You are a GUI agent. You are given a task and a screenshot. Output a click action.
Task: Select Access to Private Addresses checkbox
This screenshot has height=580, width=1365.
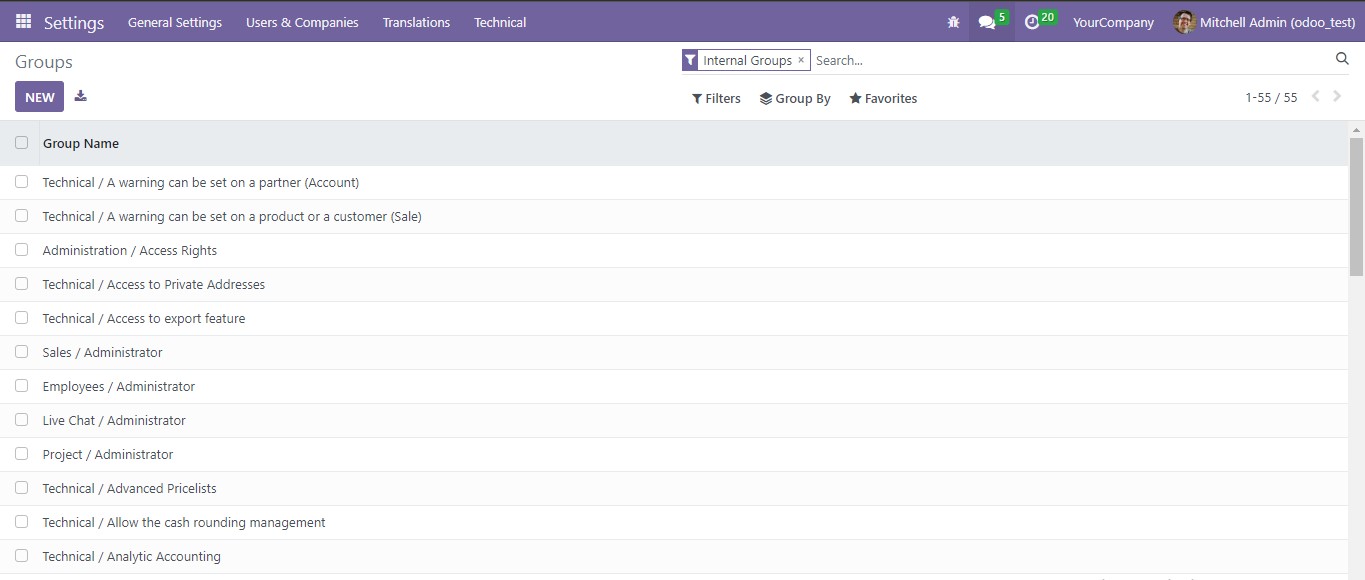coord(21,284)
